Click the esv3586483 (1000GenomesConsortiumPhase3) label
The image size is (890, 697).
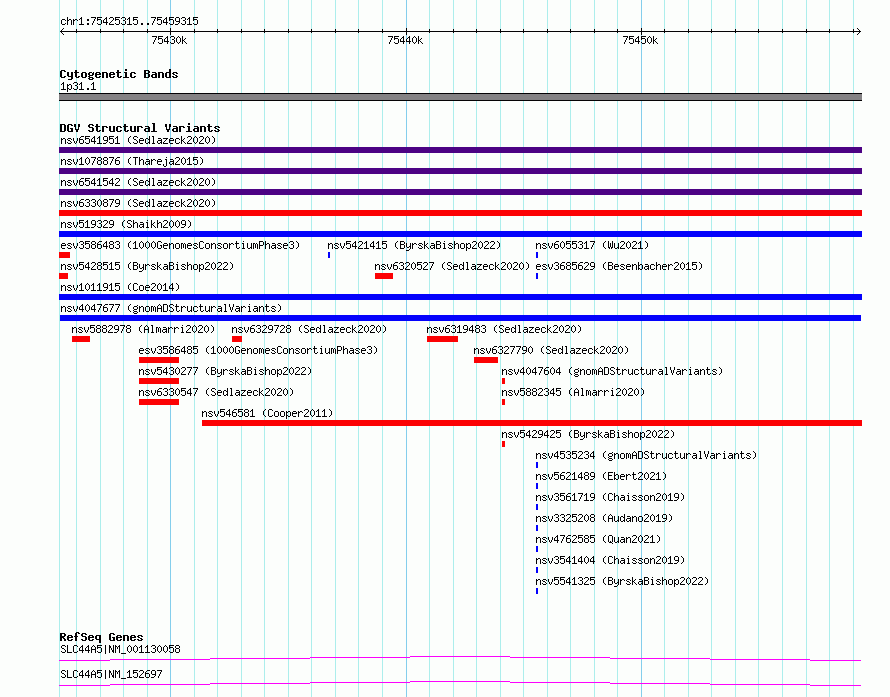180,245
